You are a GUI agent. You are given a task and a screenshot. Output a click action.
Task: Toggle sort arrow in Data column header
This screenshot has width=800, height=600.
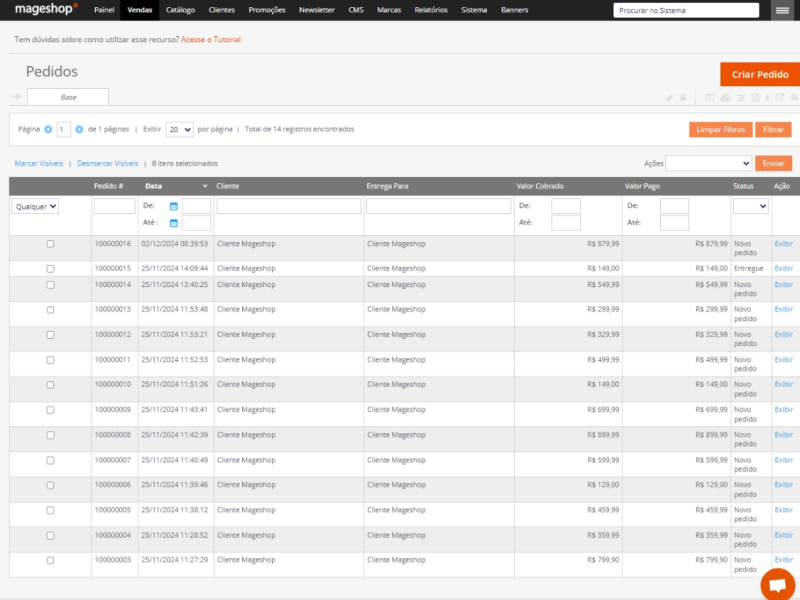(205, 187)
